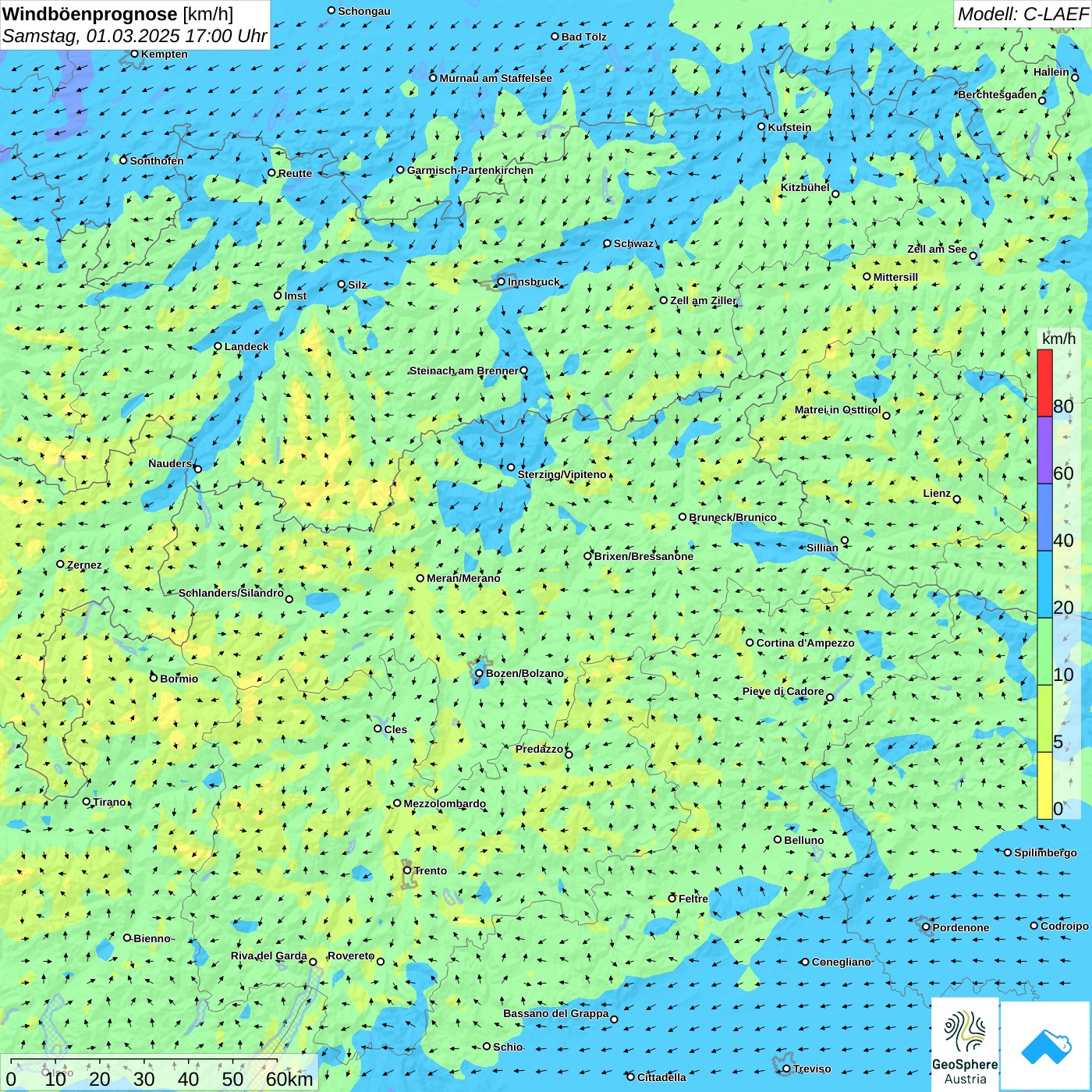
Task: Click the 'Treviso' label
Action: (x=811, y=1069)
